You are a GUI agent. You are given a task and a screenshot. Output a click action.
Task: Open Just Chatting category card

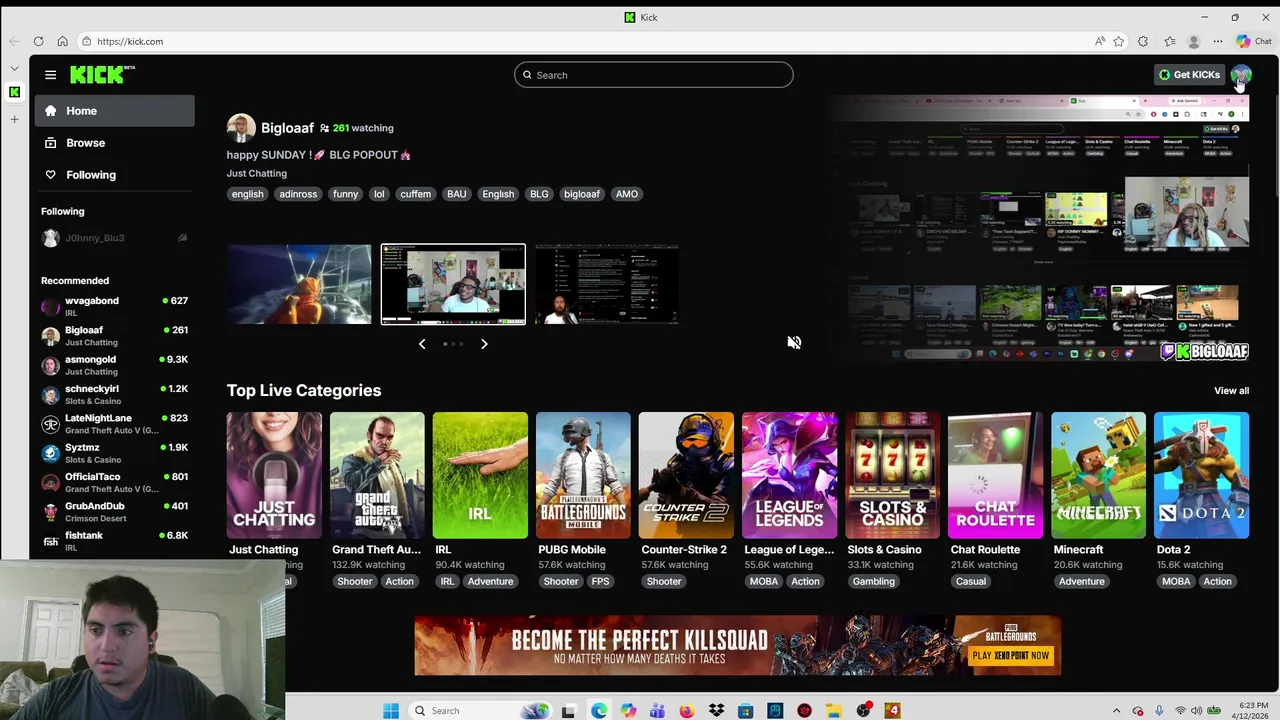point(274,475)
